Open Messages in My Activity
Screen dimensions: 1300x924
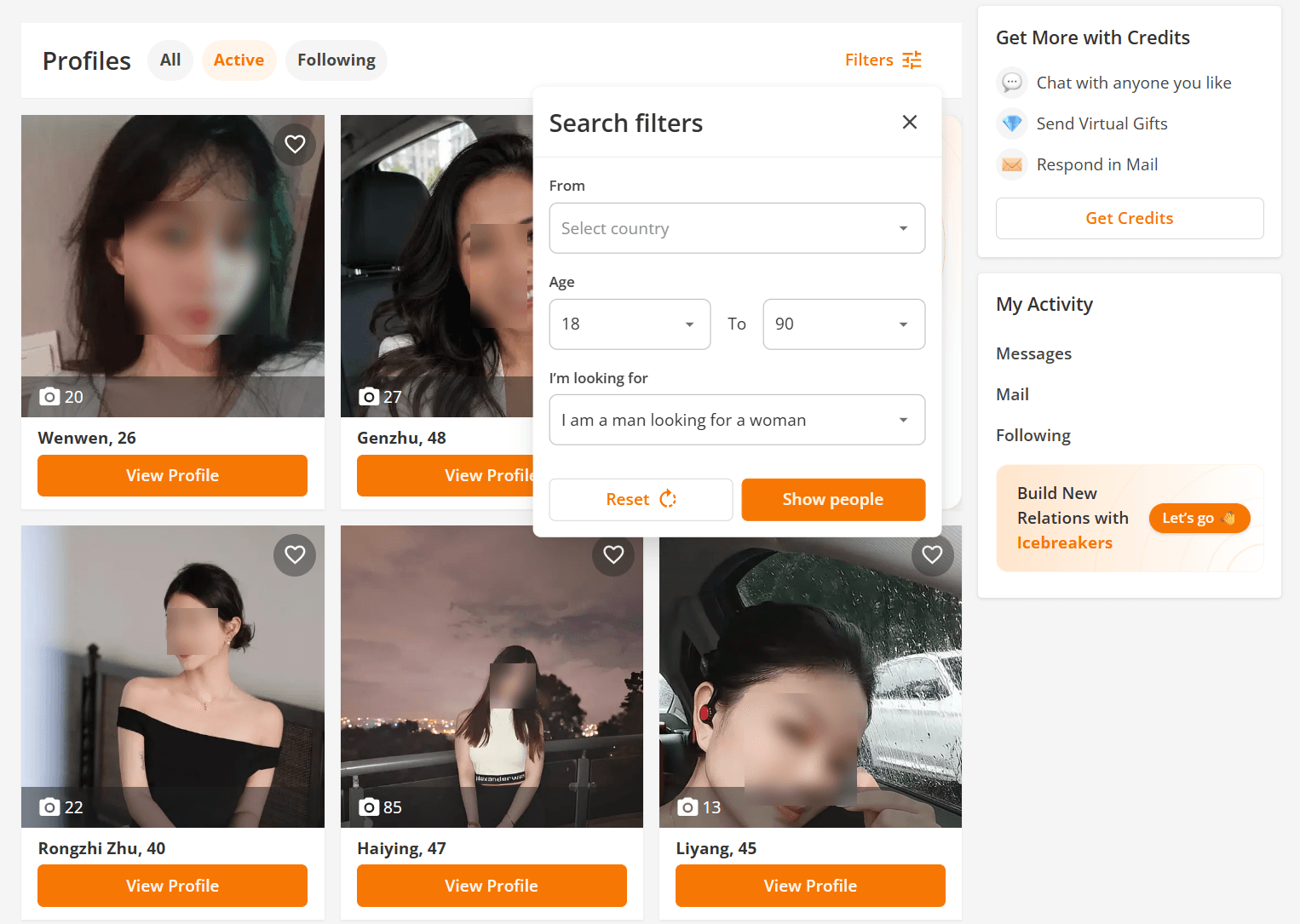pos(1033,353)
